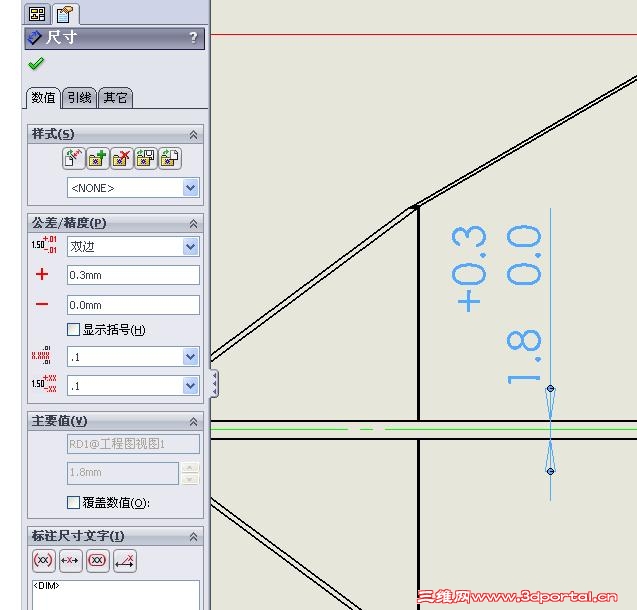
Task: Collapse the 标注尺寸文字(I) section
Action: tap(193, 537)
